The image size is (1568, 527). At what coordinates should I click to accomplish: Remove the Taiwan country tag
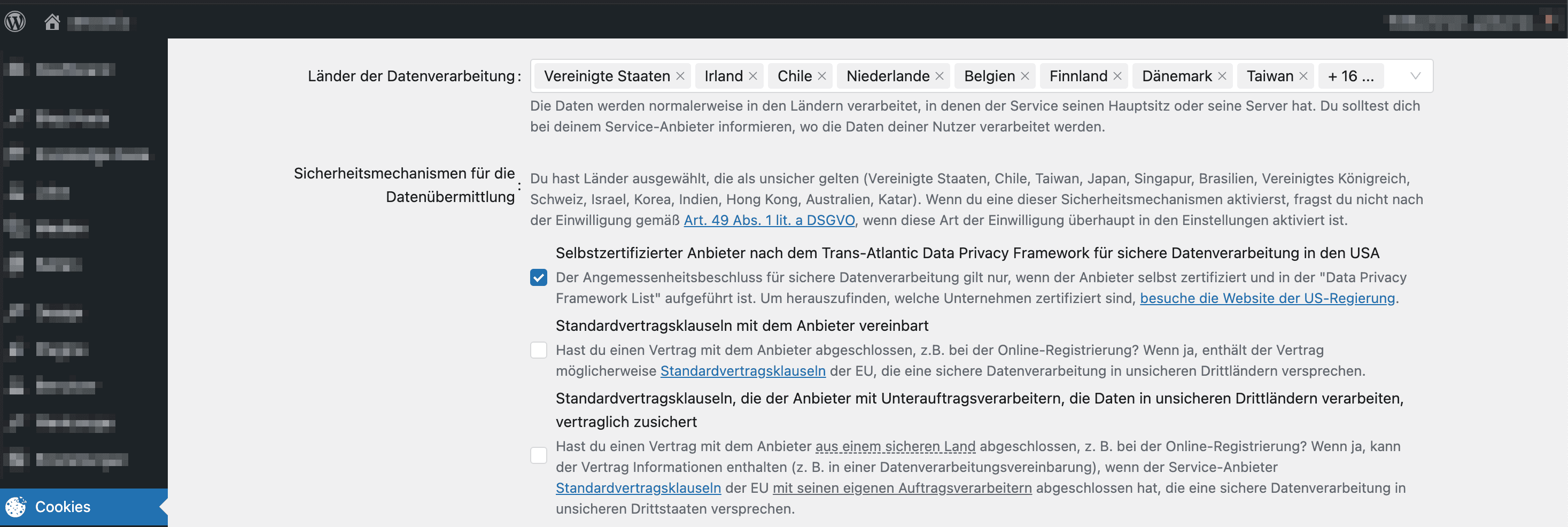click(x=1303, y=76)
